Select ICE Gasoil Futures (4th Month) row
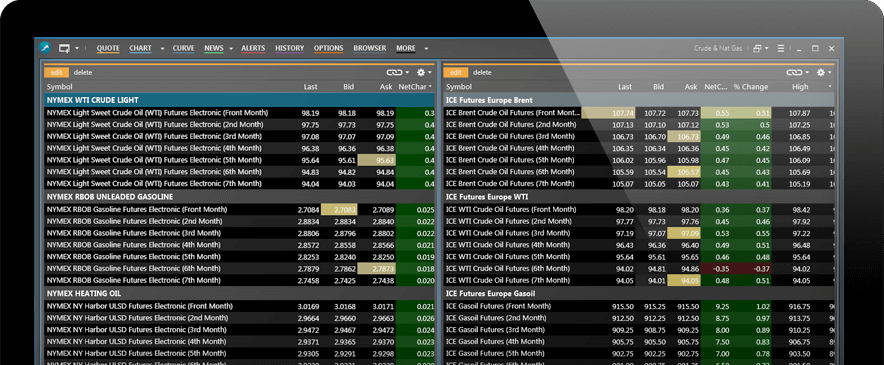 click(x=639, y=342)
